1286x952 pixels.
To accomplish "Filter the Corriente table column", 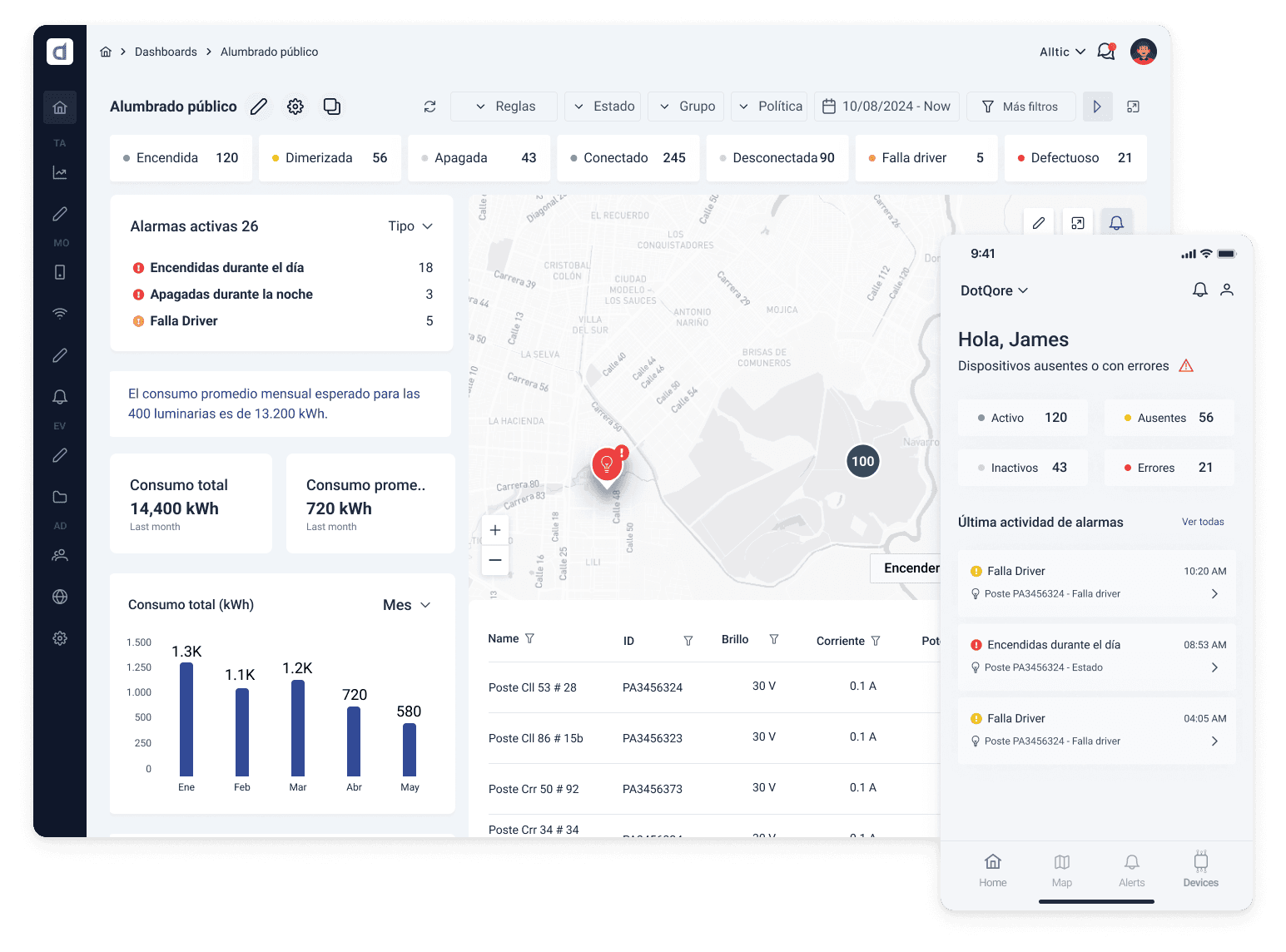I will 876,641.
